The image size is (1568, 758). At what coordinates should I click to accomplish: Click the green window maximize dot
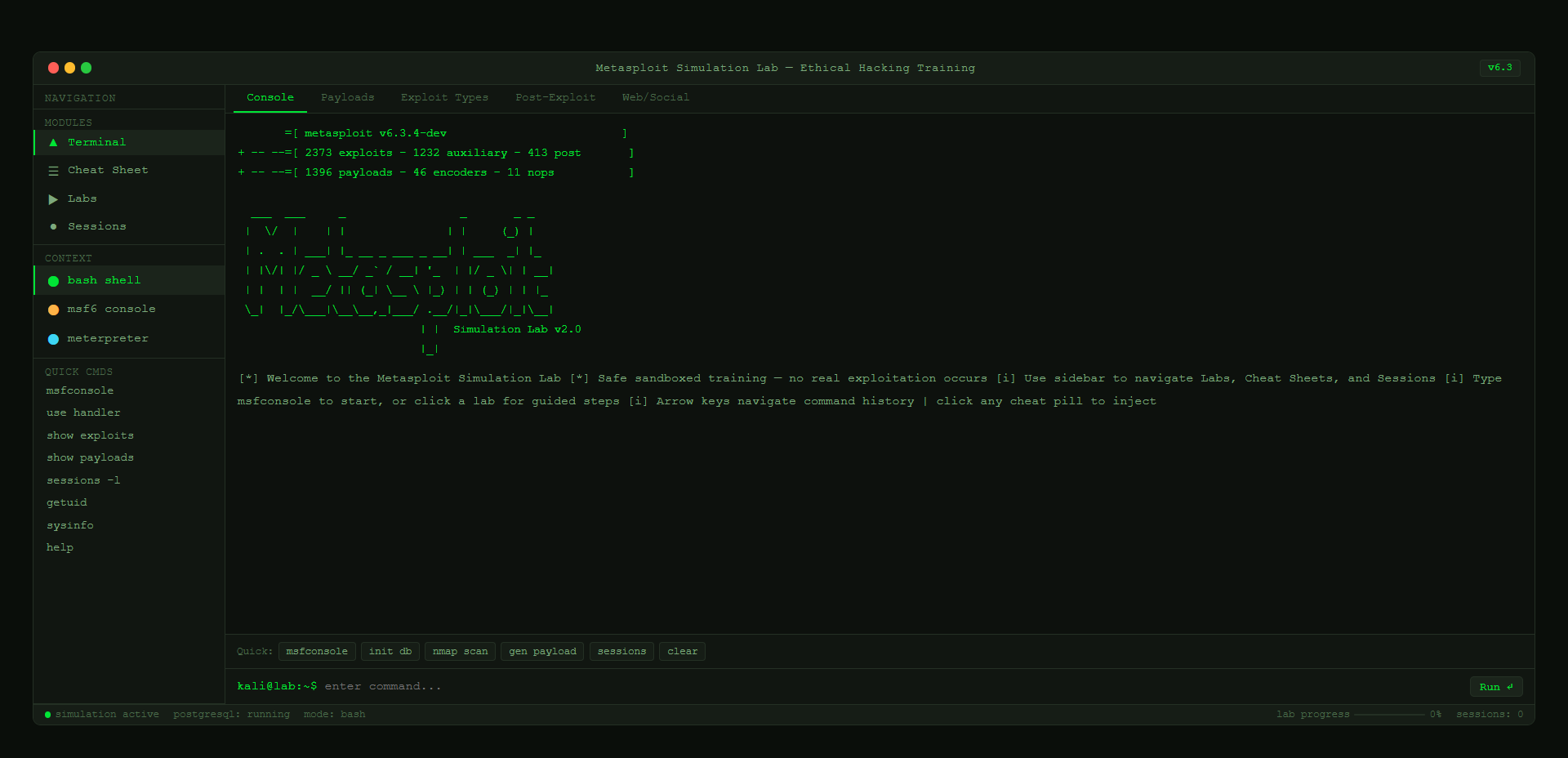(x=86, y=68)
